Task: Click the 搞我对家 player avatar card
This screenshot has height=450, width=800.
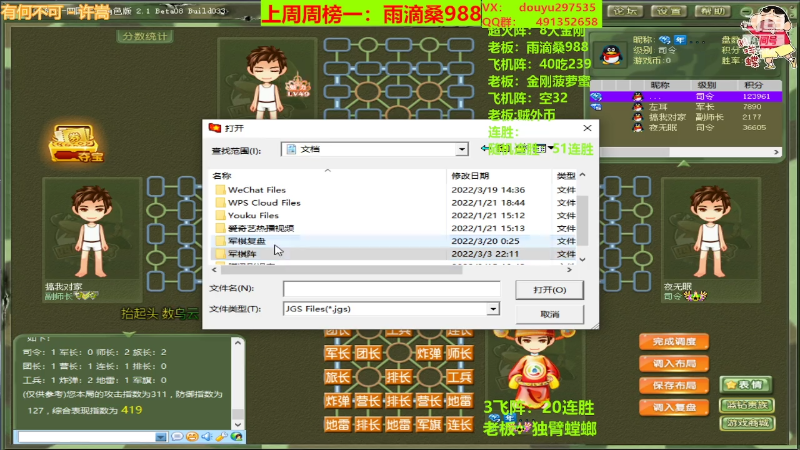Action: click(x=92, y=240)
